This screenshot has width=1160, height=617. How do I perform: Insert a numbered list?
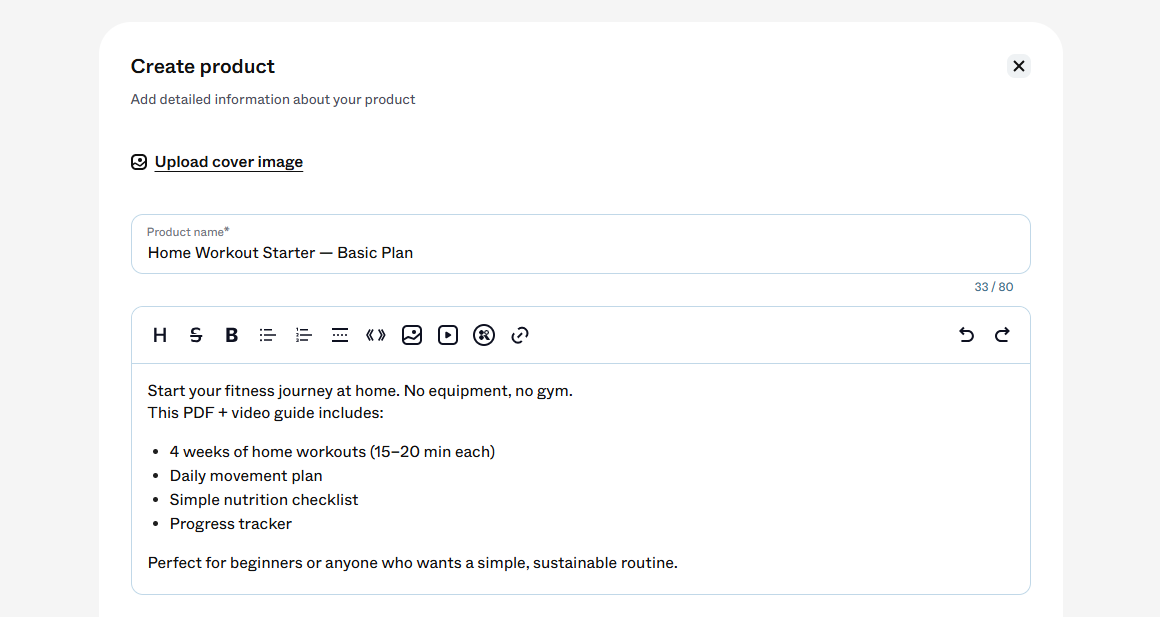coord(304,335)
